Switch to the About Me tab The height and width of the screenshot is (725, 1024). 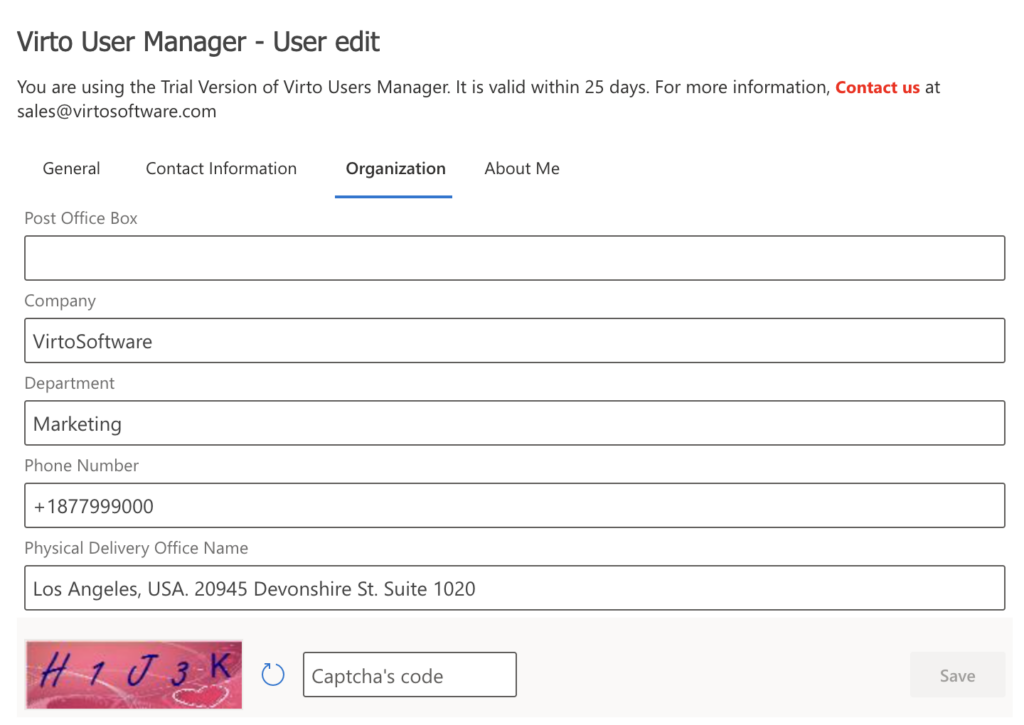coord(521,168)
